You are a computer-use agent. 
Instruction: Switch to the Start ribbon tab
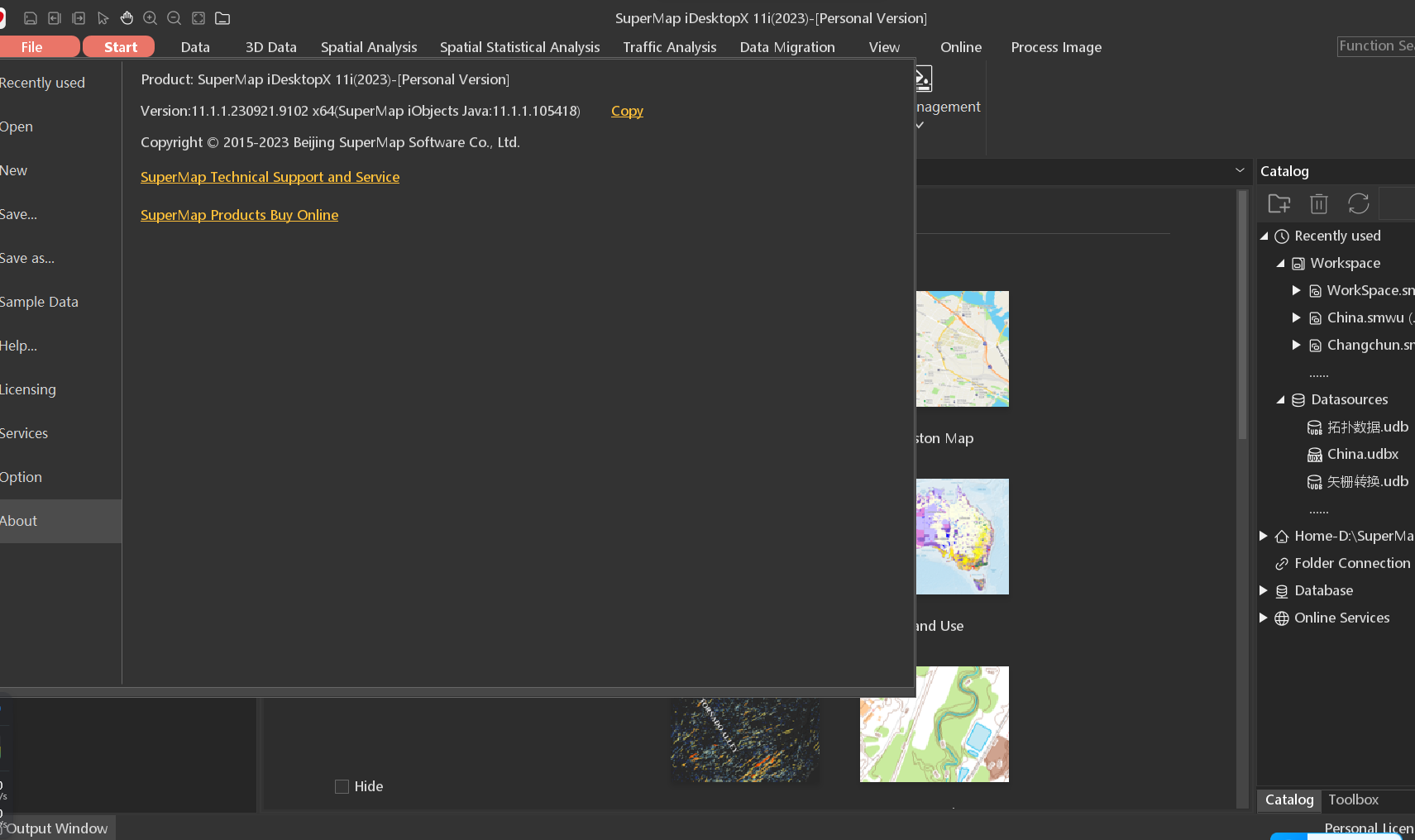coord(119,47)
